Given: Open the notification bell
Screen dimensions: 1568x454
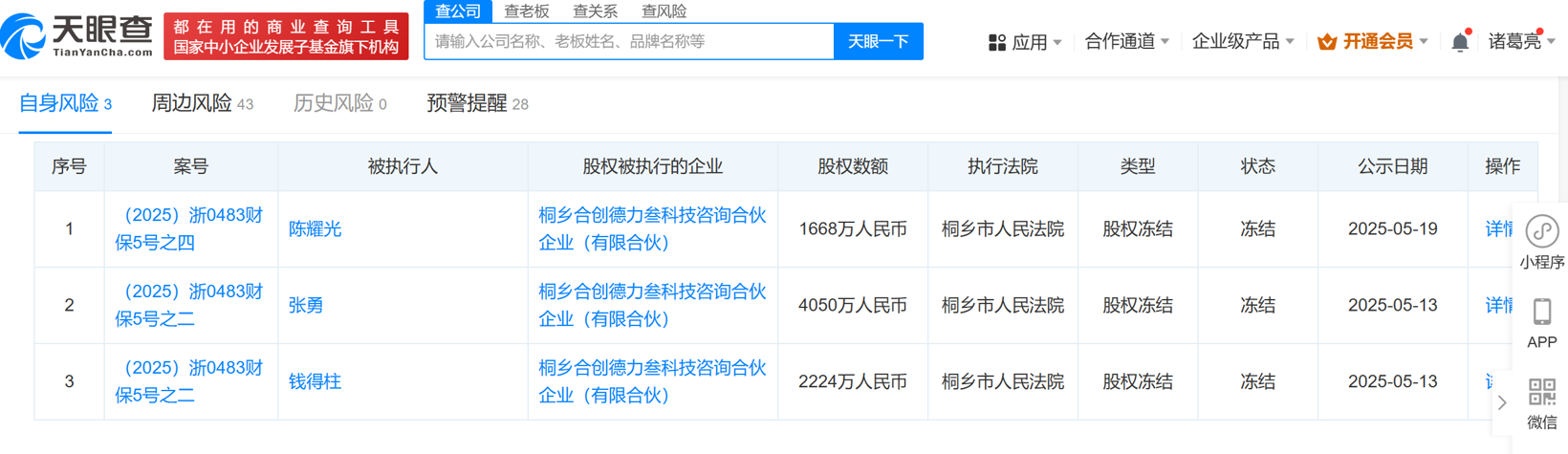Looking at the screenshot, I should [1459, 42].
